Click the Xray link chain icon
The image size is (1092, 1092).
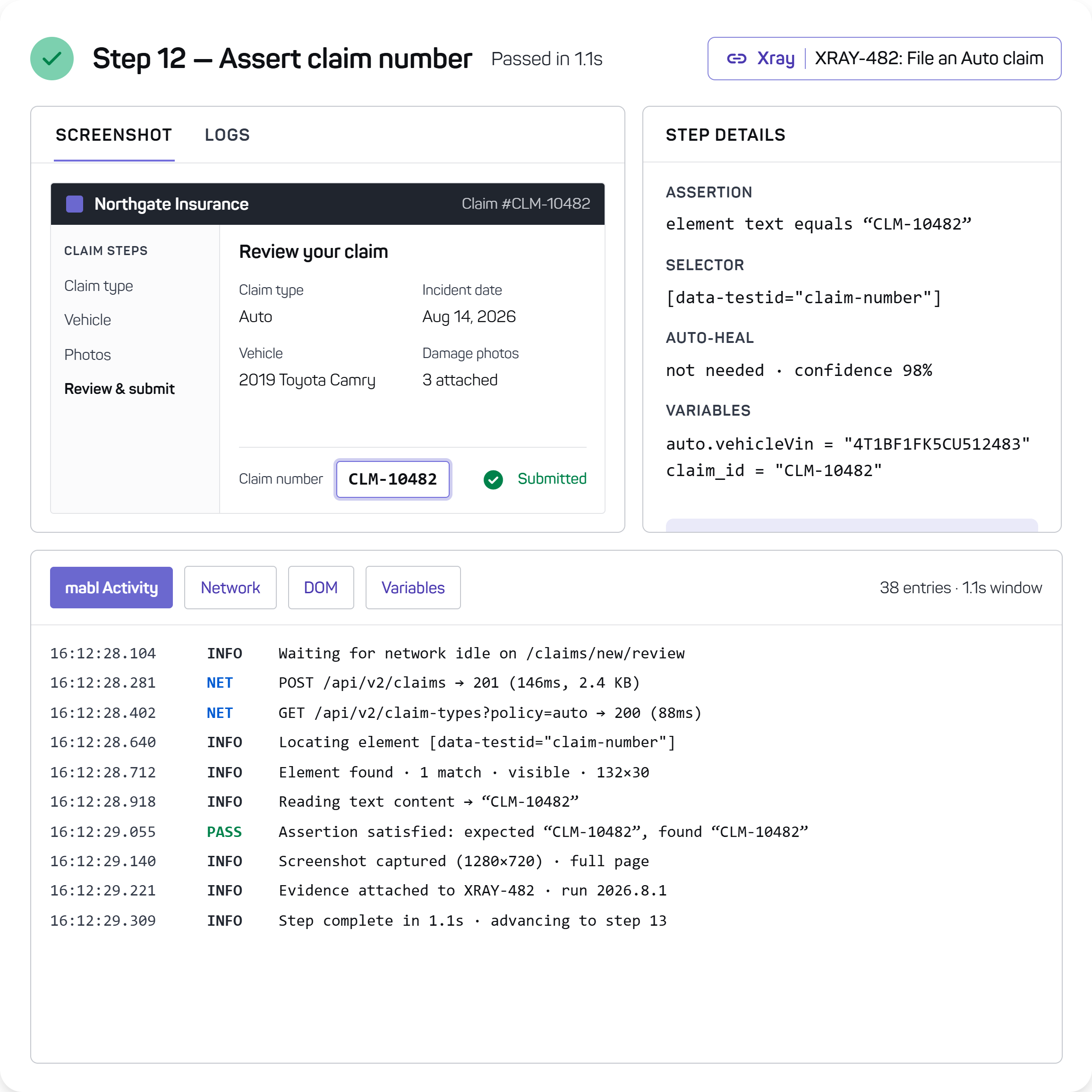click(x=736, y=59)
